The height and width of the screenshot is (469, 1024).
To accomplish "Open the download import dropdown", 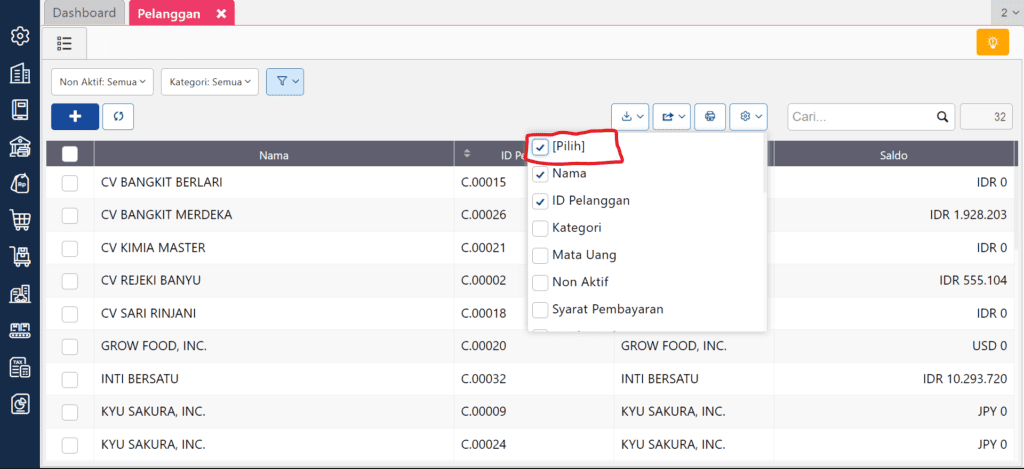I will (631, 116).
